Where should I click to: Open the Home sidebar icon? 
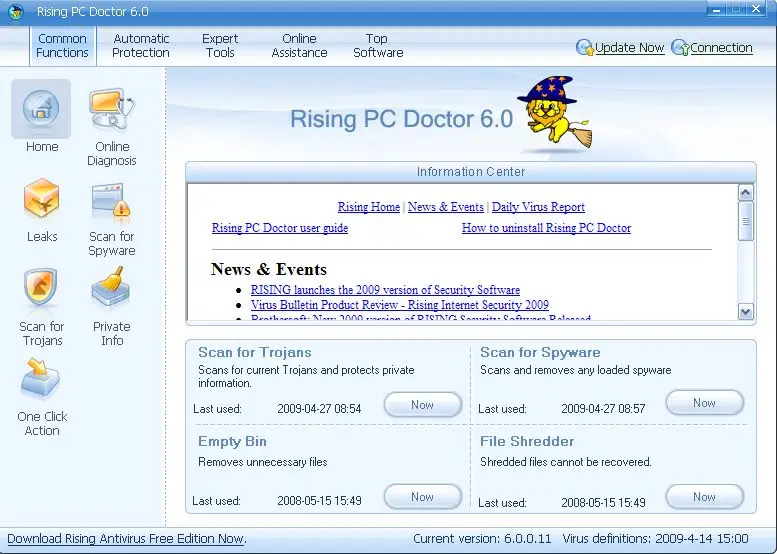coord(41,110)
